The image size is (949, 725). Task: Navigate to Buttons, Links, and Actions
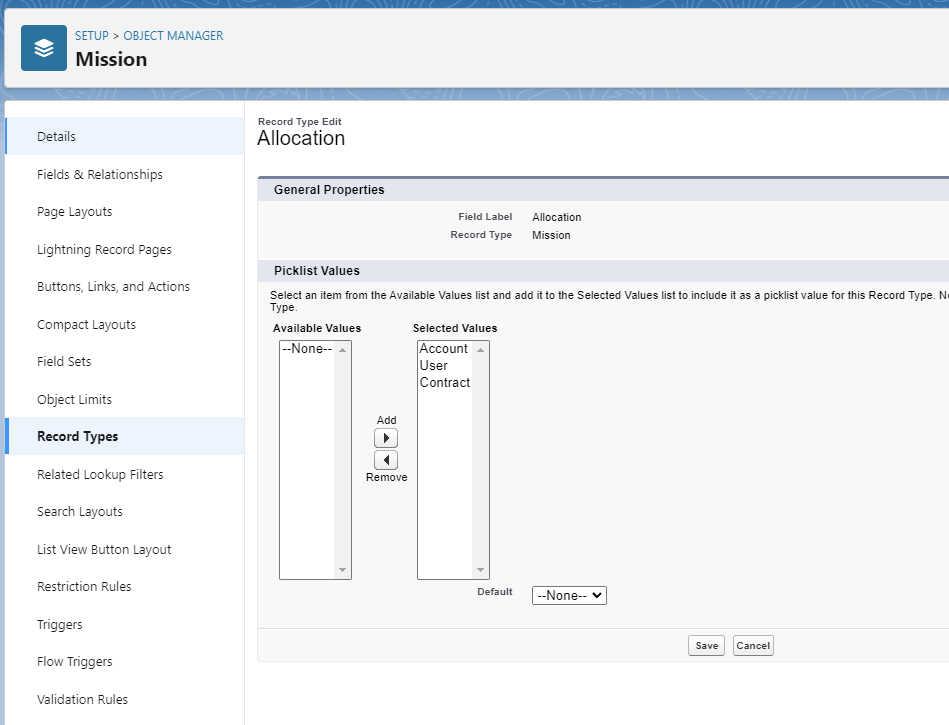tap(113, 287)
